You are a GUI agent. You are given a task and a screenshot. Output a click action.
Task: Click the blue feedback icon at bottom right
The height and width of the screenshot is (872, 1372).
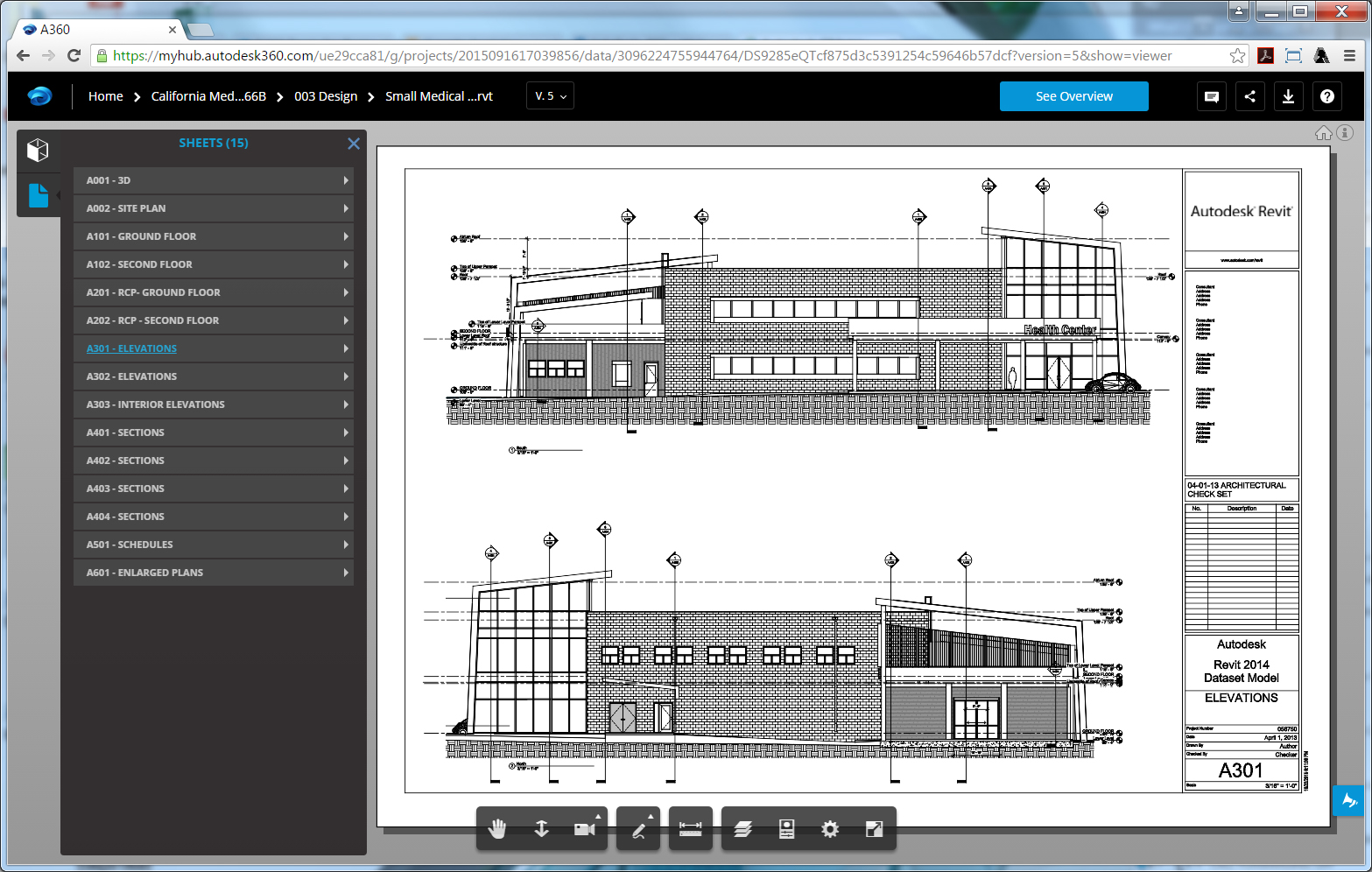[x=1348, y=800]
